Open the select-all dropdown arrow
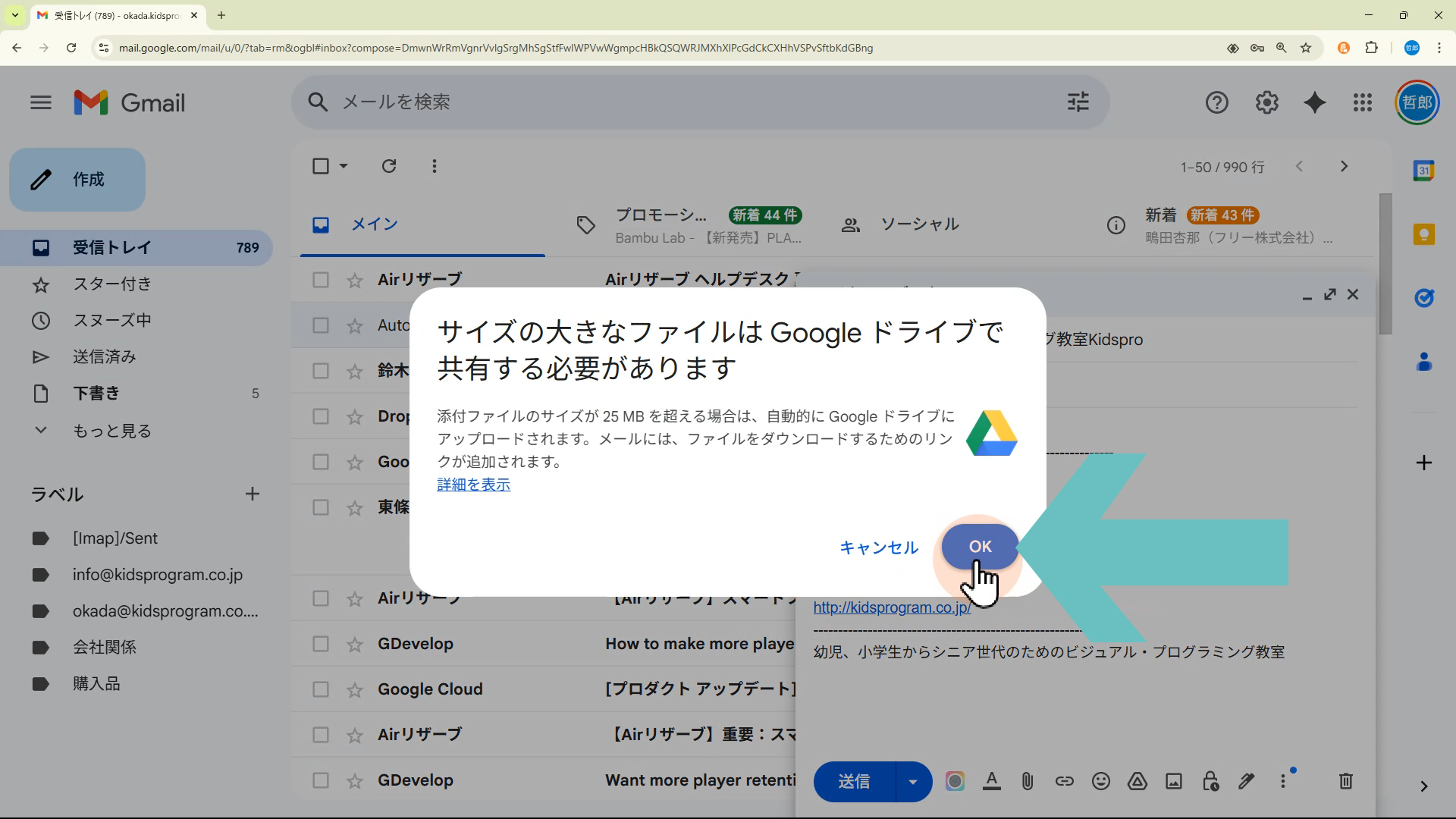1456x819 pixels. (344, 166)
